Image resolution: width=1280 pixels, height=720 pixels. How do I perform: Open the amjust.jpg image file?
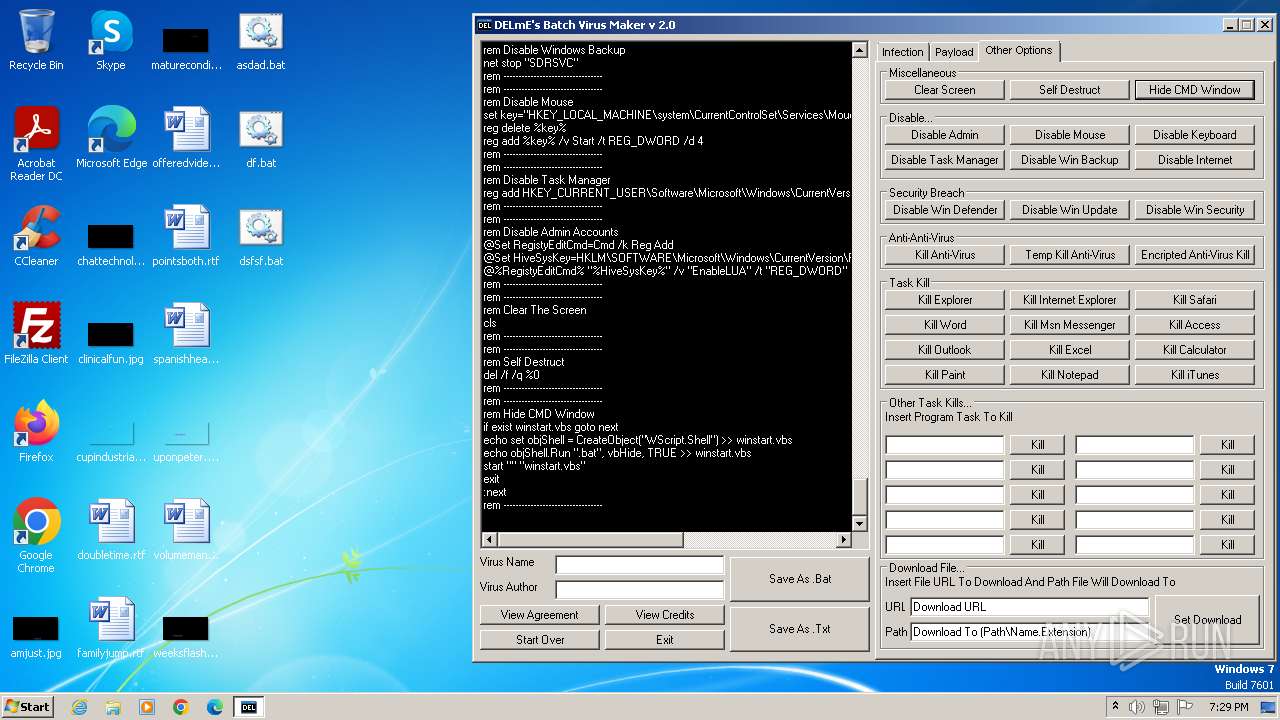tap(36, 634)
